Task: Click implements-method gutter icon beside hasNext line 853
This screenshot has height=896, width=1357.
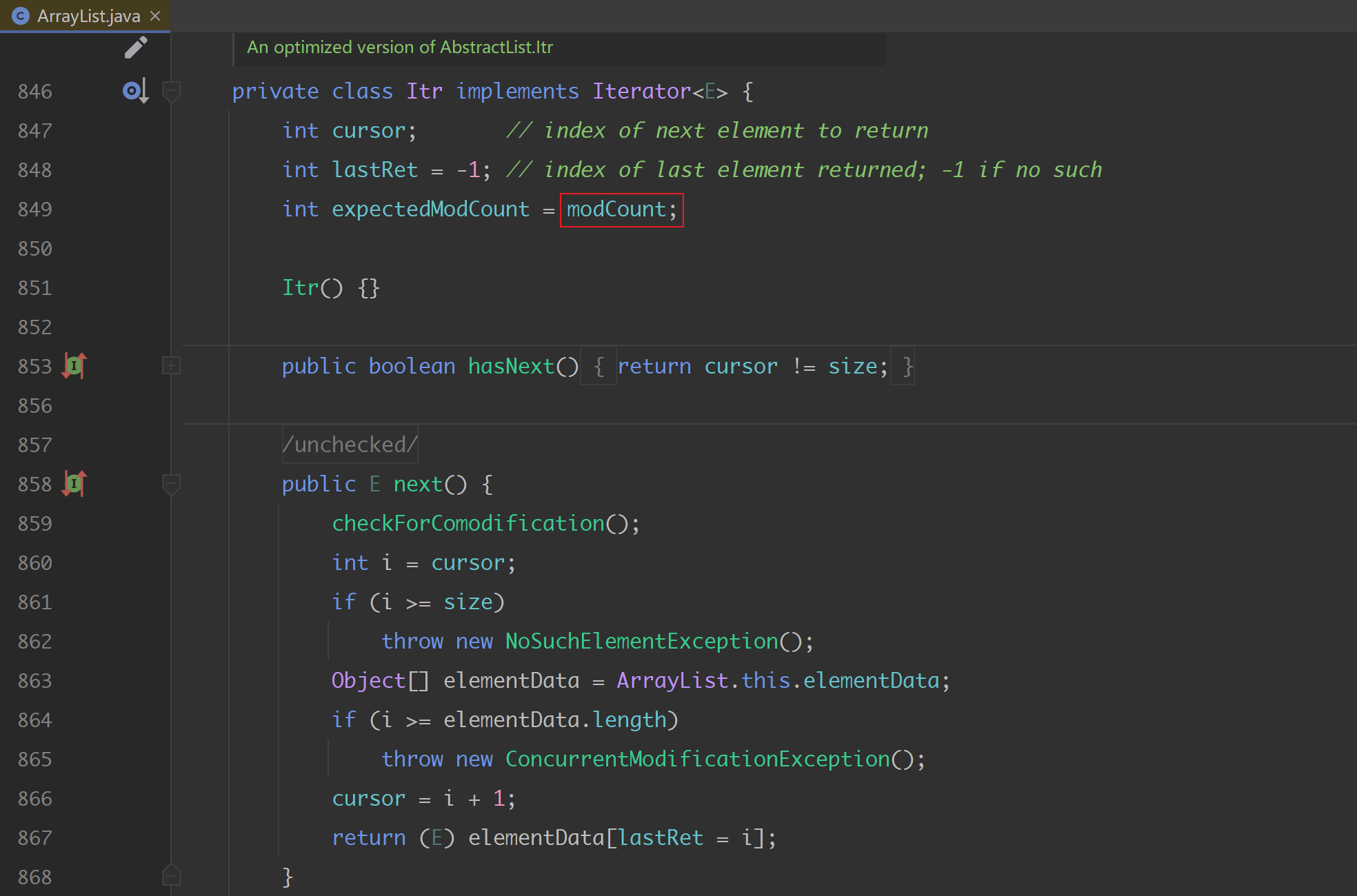Action: tap(74, 366)
